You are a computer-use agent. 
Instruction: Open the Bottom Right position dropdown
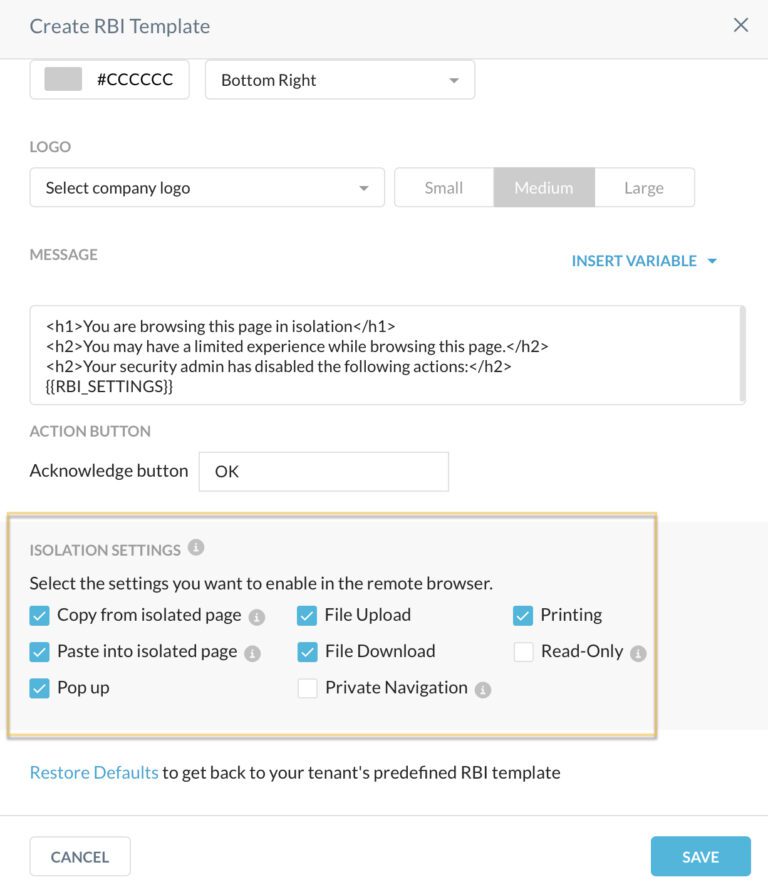tap(338, 80)
